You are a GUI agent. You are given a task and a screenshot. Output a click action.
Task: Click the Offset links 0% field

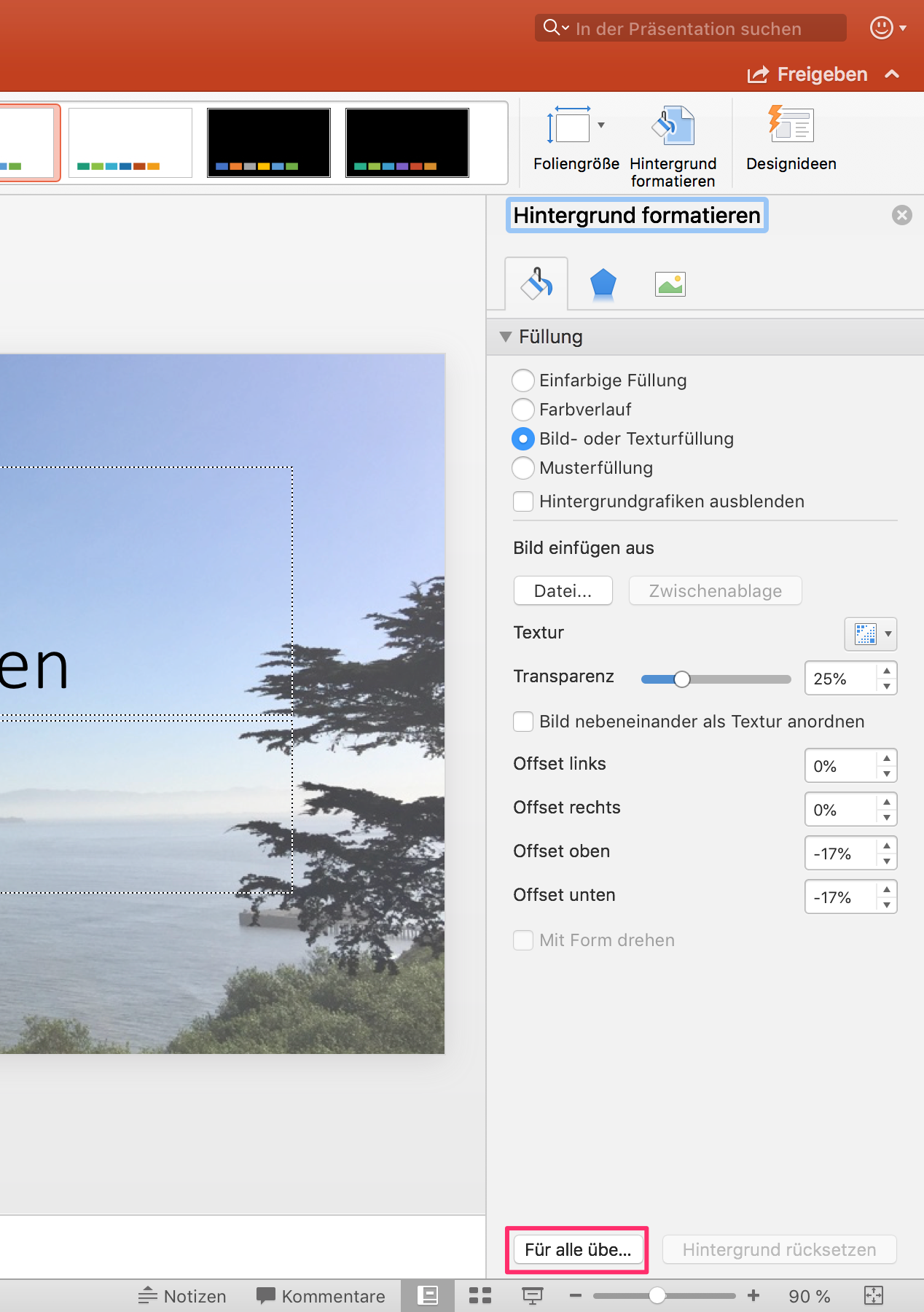(x=841, y=766)
